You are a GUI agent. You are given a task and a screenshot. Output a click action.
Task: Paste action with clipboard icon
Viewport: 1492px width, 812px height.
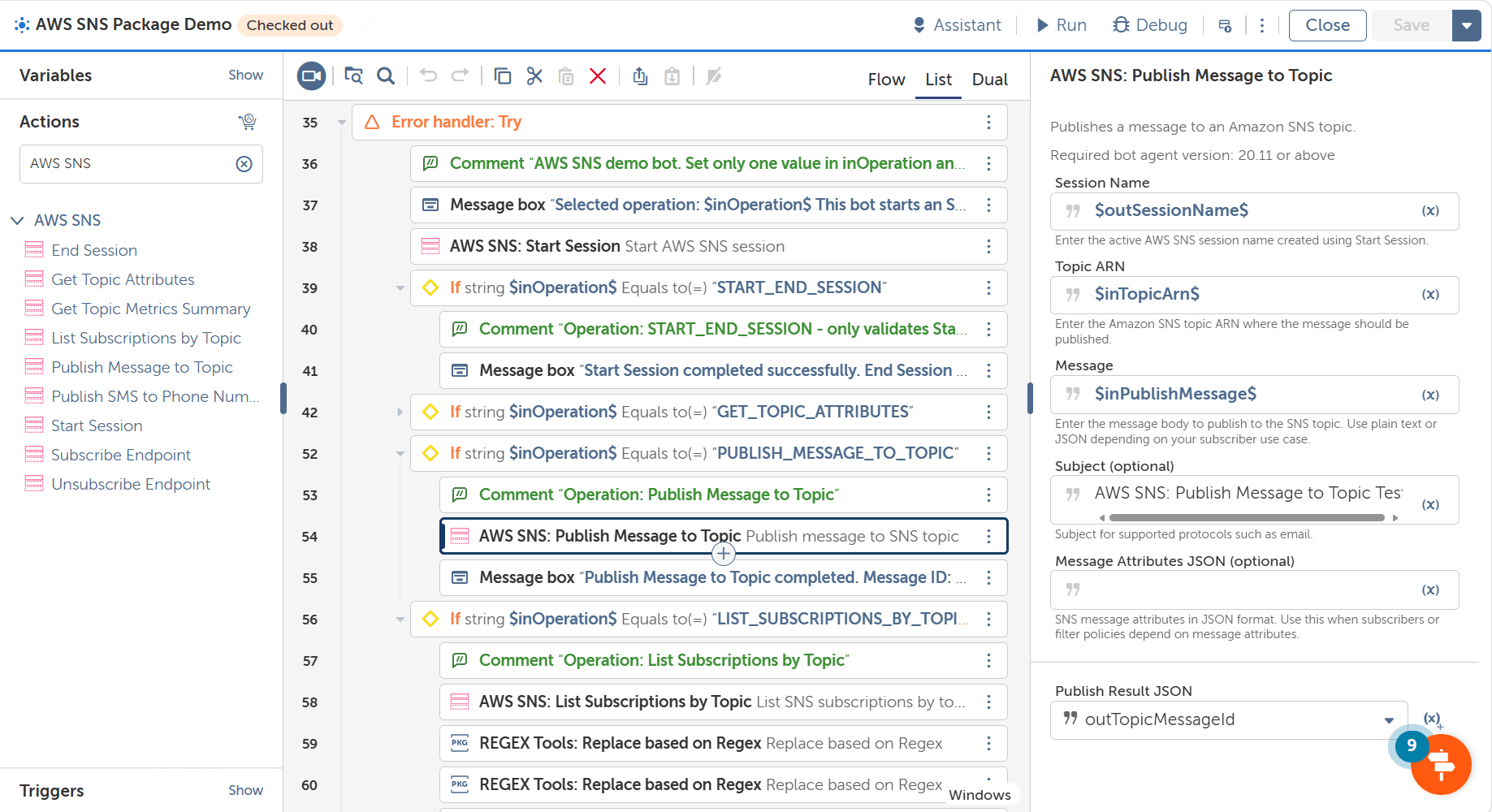[566, 76]
